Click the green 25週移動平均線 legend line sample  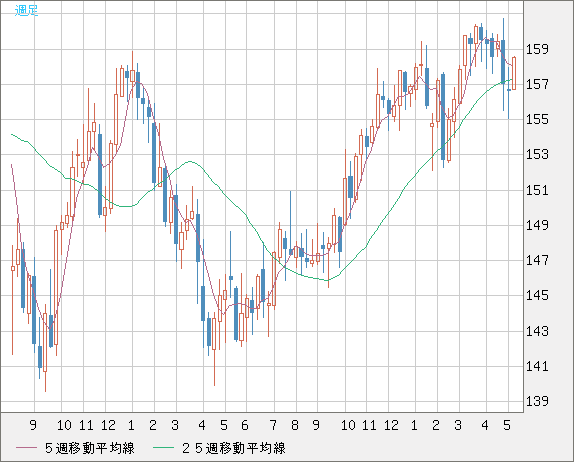pos(164,448)
